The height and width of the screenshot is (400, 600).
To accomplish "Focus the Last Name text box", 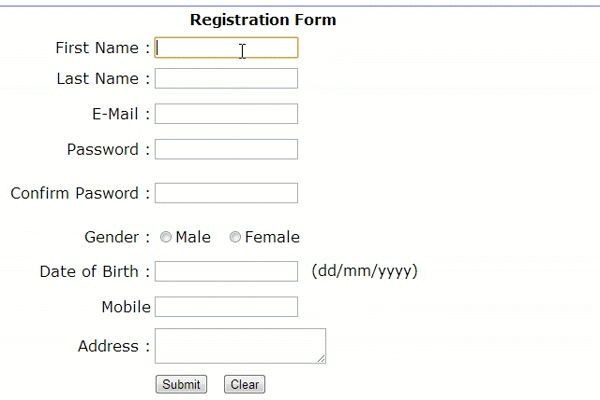I will (x=226, y=78).
